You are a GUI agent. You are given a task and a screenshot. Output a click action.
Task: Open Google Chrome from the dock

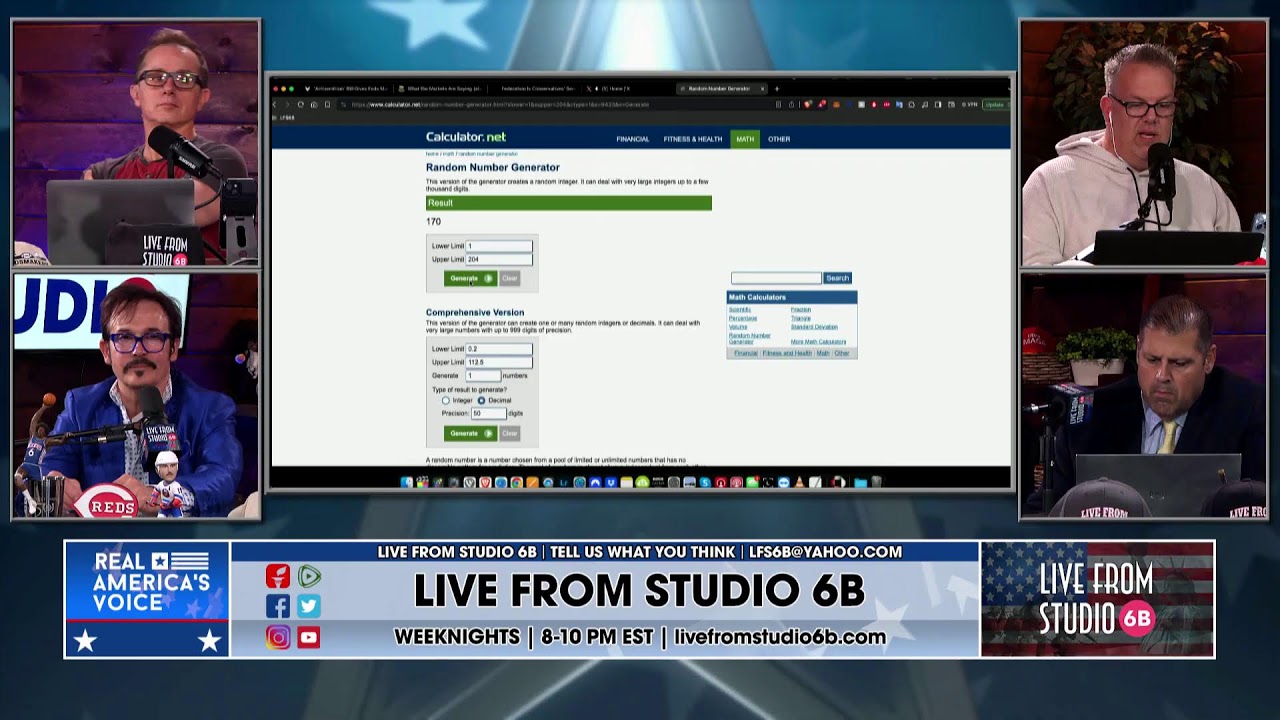516,482
